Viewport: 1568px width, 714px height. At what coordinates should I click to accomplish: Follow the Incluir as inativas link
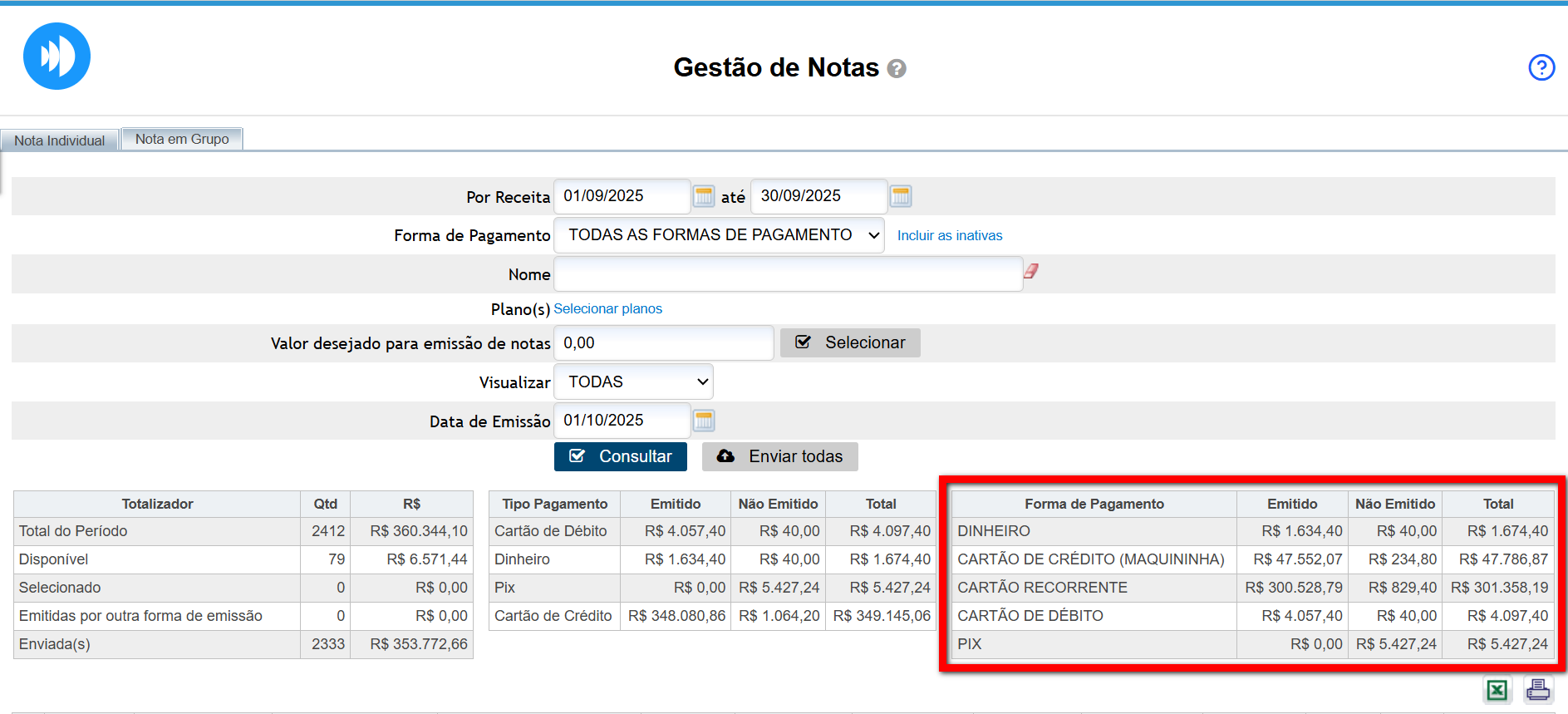[949, 236]
